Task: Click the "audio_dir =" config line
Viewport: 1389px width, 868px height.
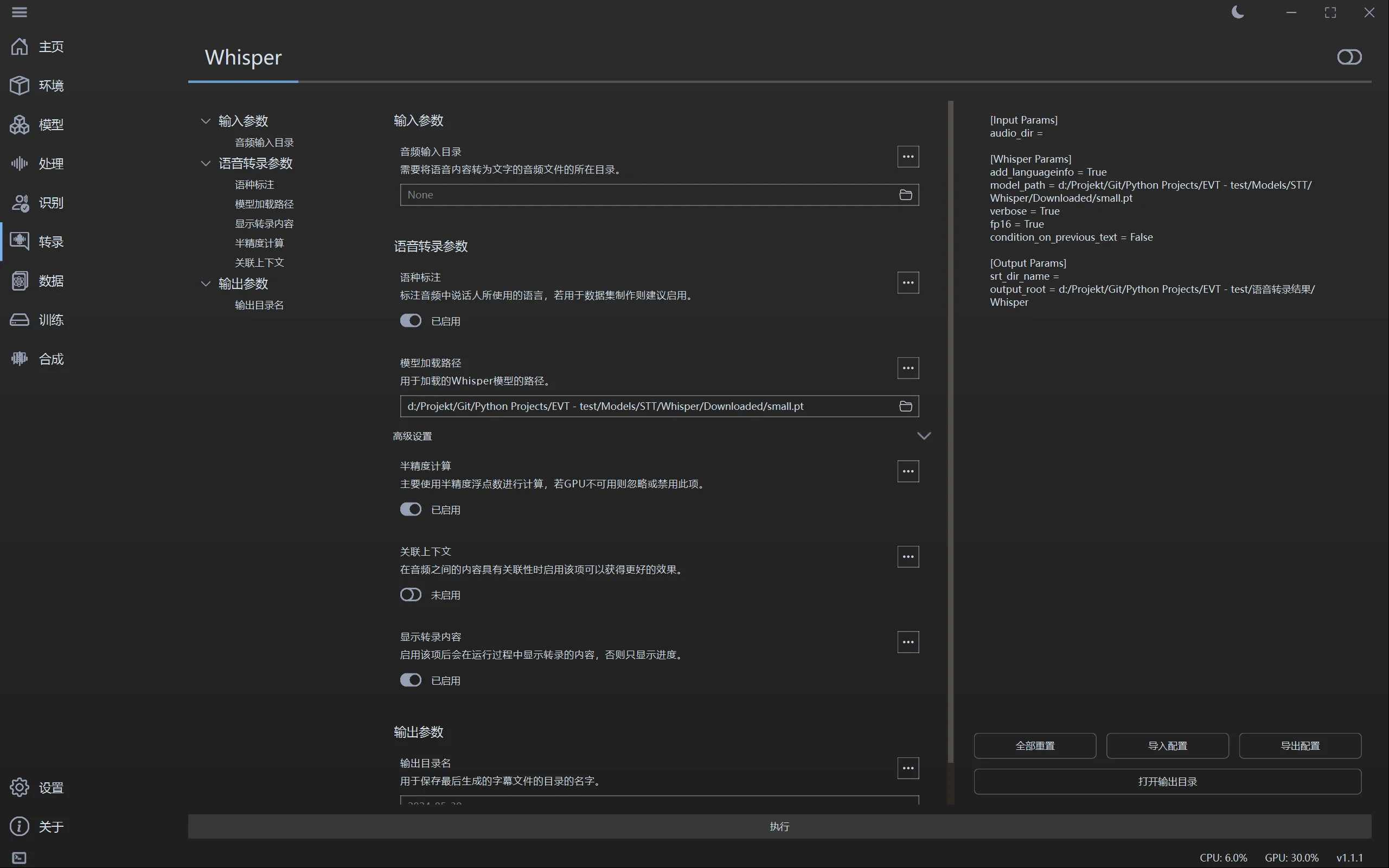Action: tap(1016, 133)
